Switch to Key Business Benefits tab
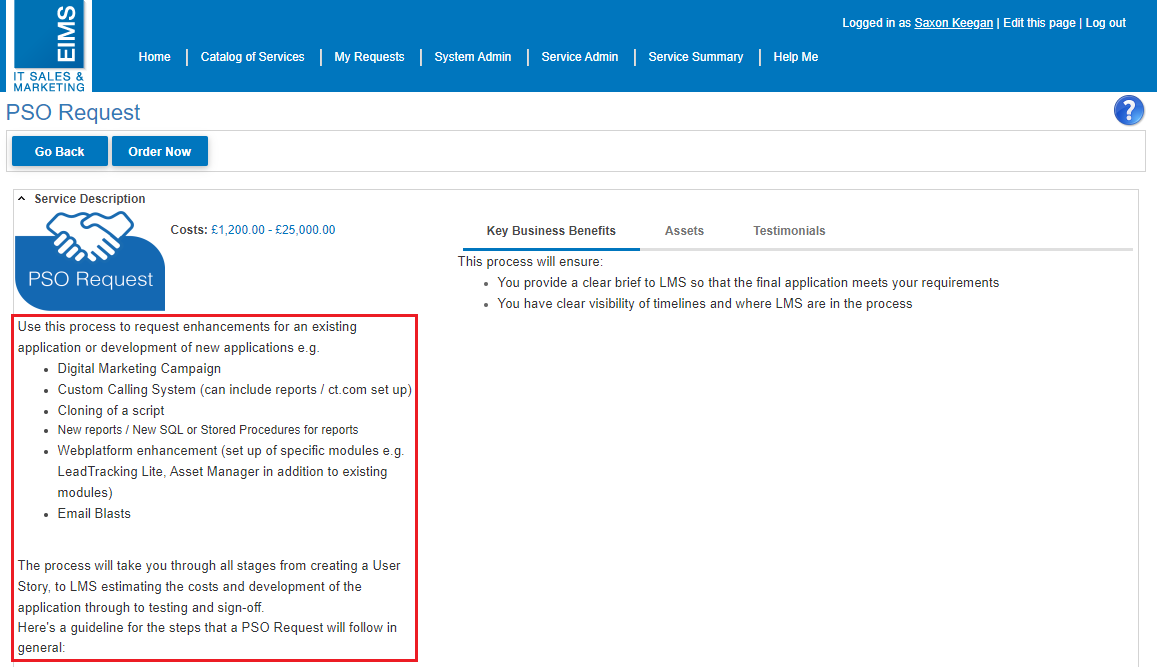Screen dimensions: 1157x667 coord(551,231)
